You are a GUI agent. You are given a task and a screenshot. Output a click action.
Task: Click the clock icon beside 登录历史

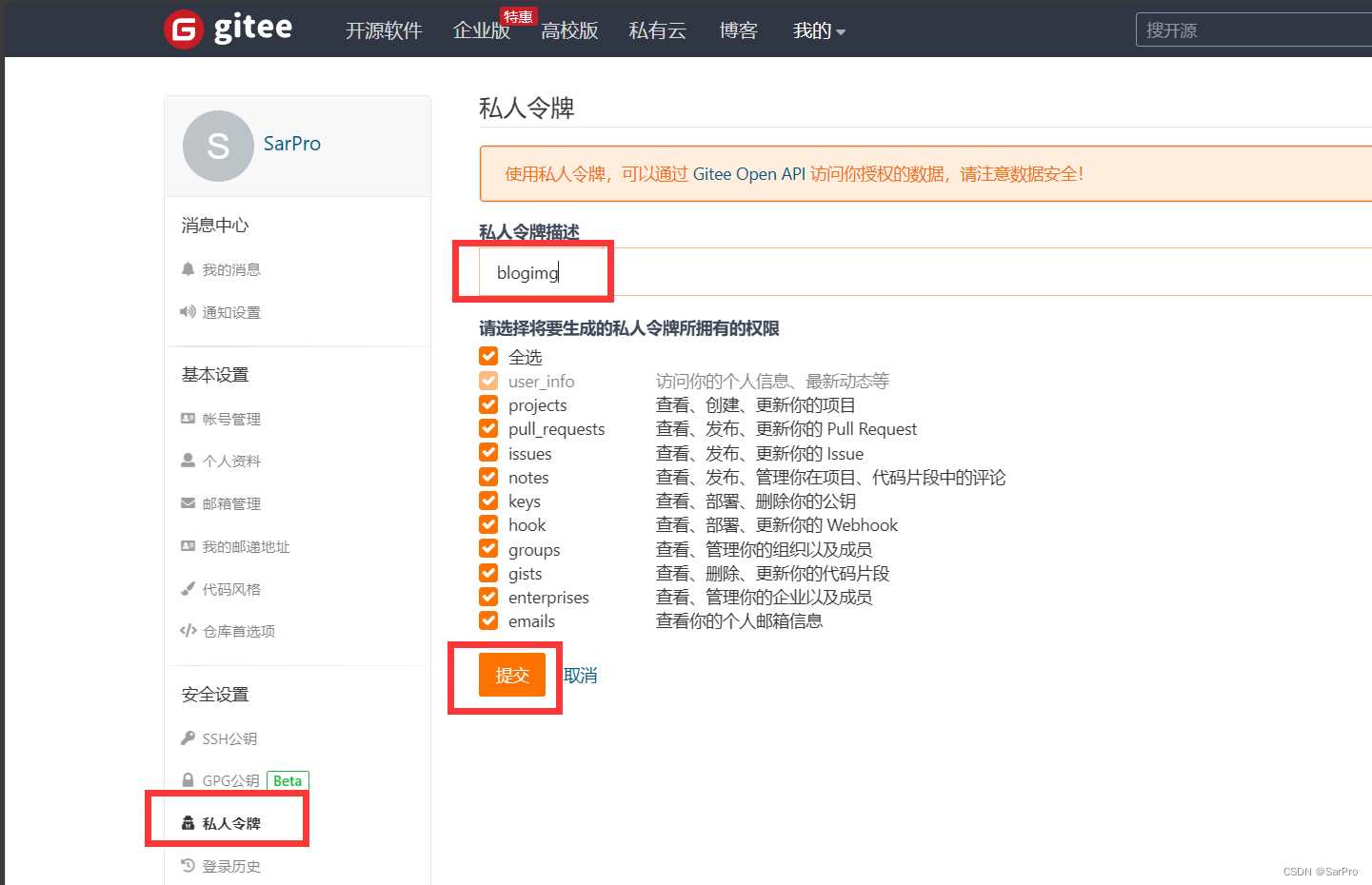(x=189, y=866)
